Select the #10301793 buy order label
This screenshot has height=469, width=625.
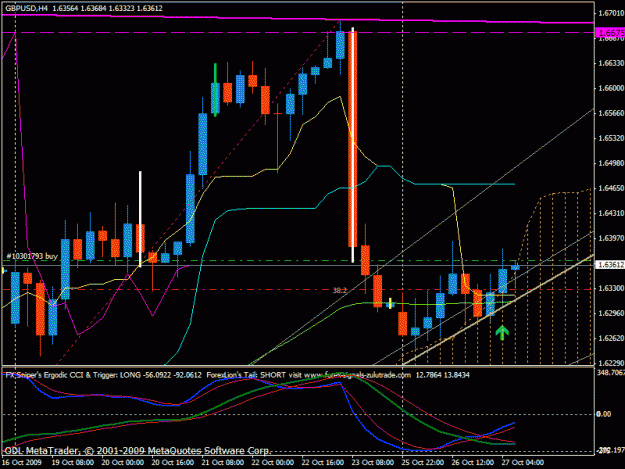tap(32, 256)
